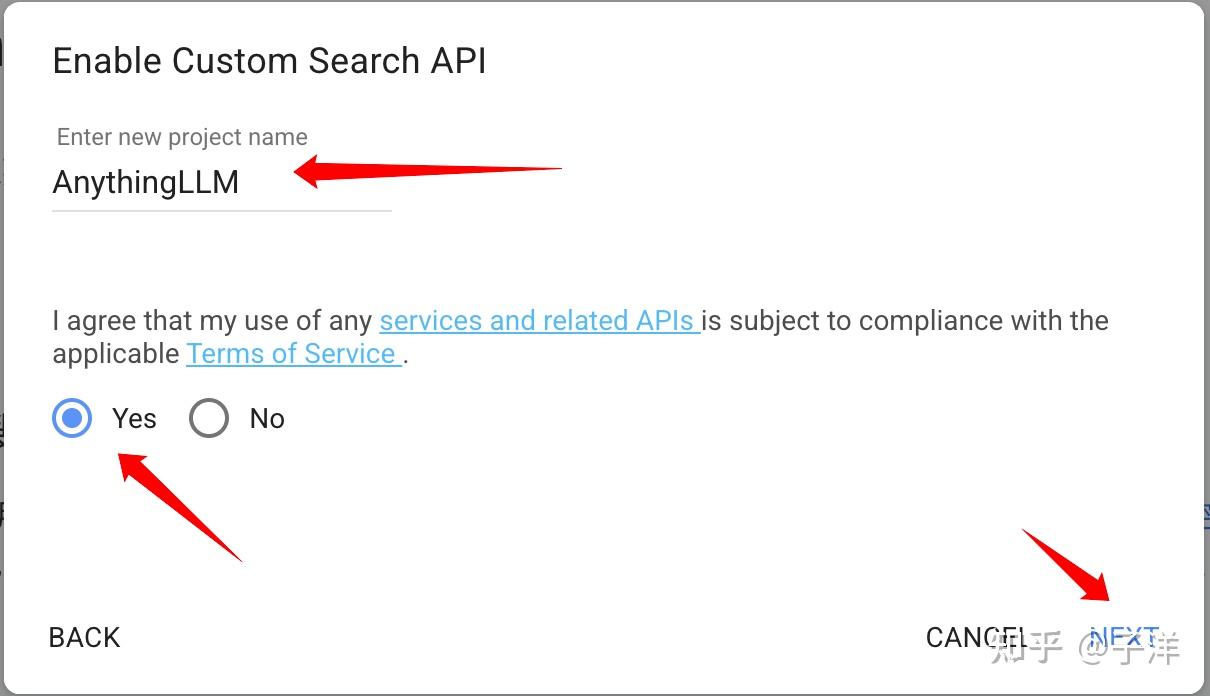Click NEXT to continue enabling the API

pos(1127,637)
